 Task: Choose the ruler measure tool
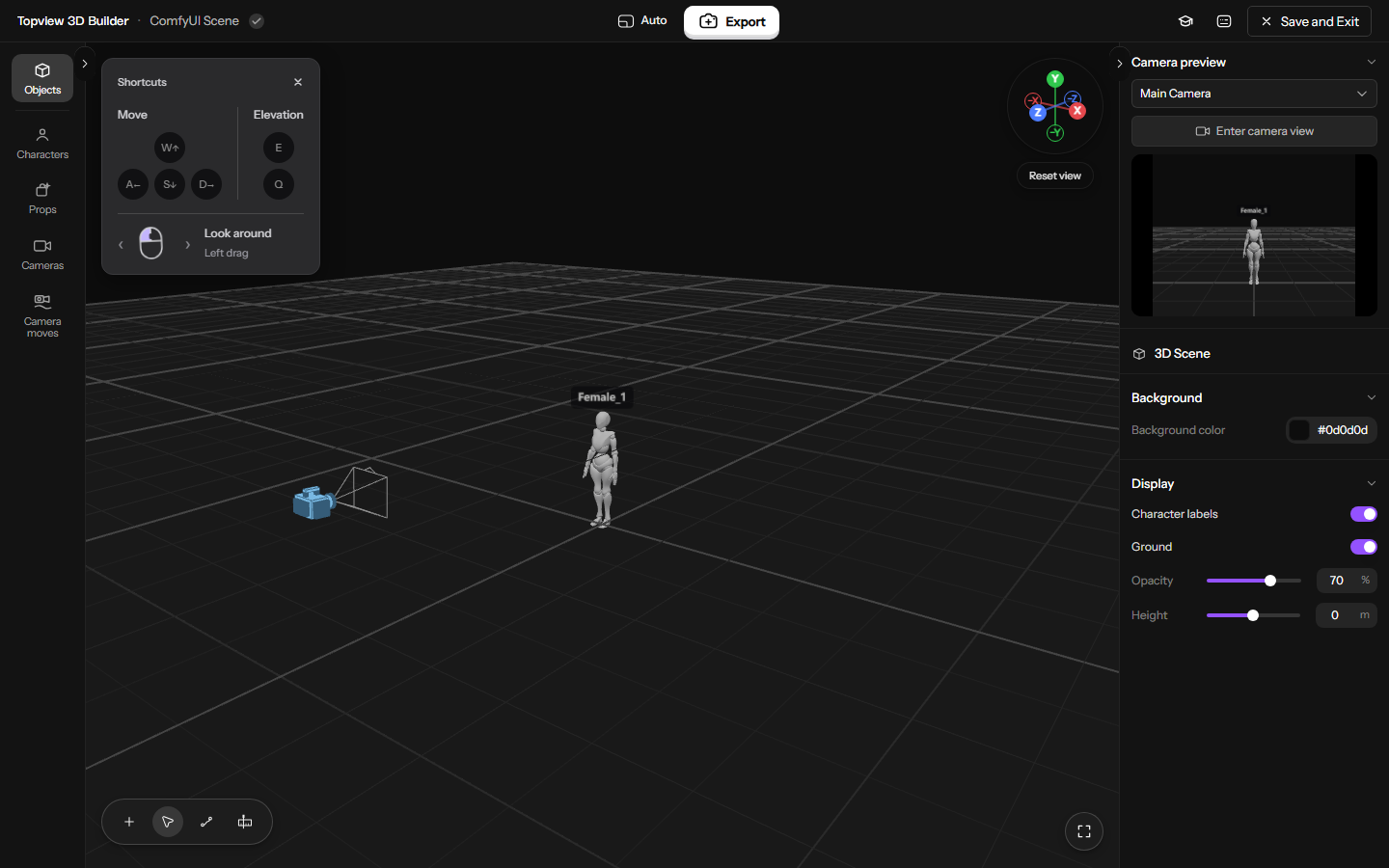[245, 822]
